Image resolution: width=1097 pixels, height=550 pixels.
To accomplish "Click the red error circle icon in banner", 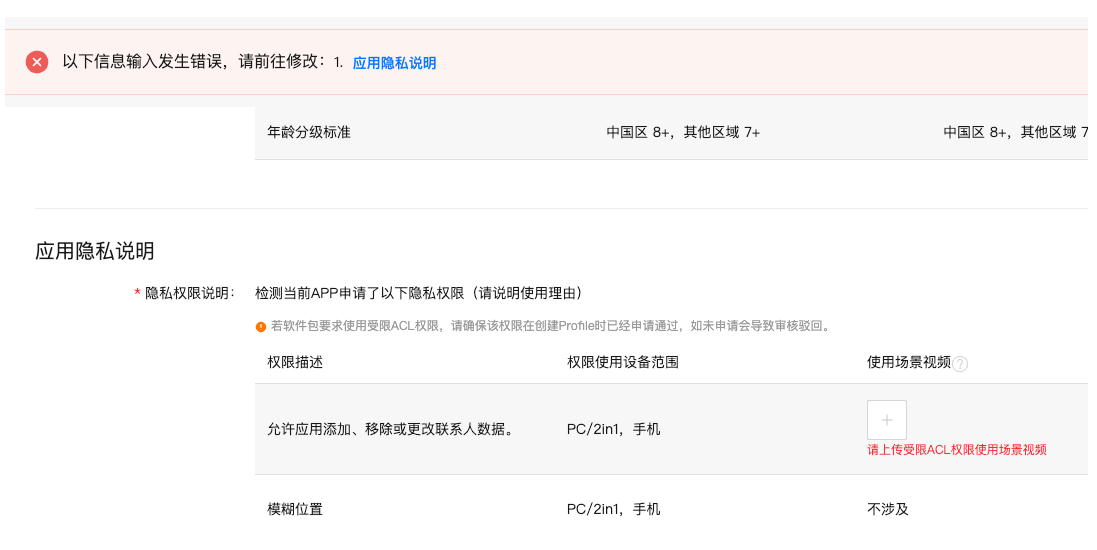I will point(37,62).
